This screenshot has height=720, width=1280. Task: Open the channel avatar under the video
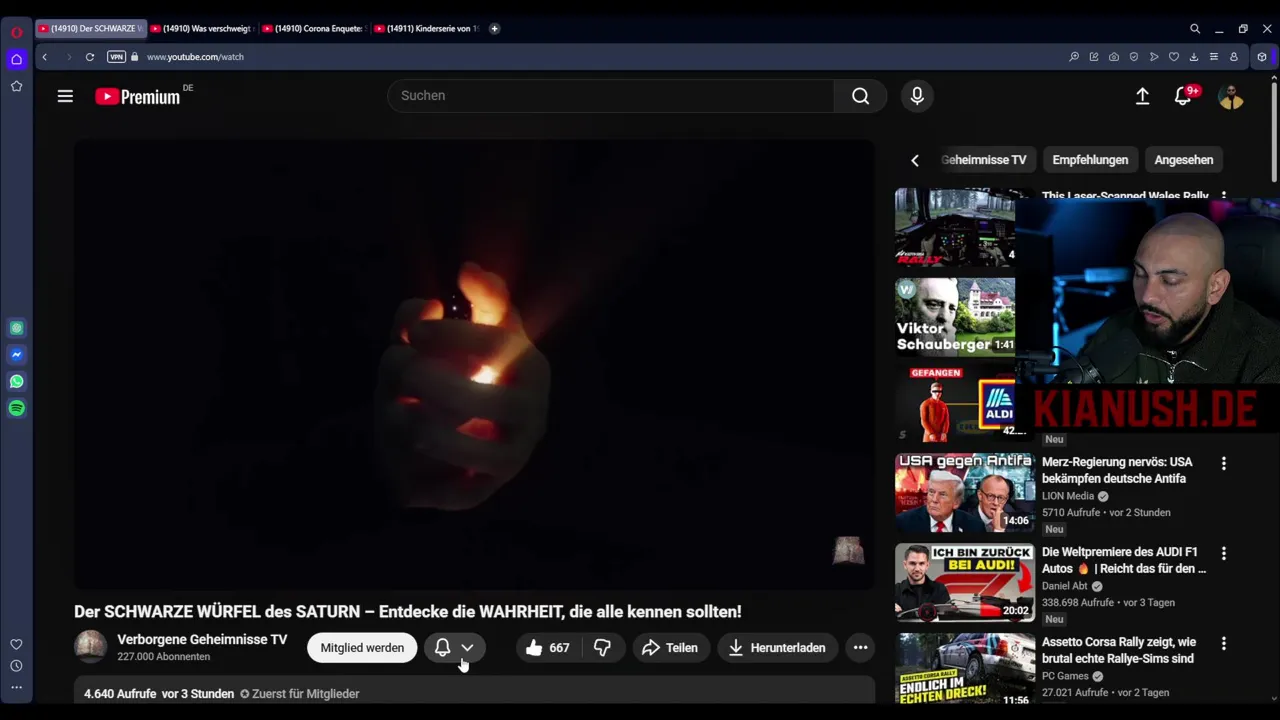(90, 647)
